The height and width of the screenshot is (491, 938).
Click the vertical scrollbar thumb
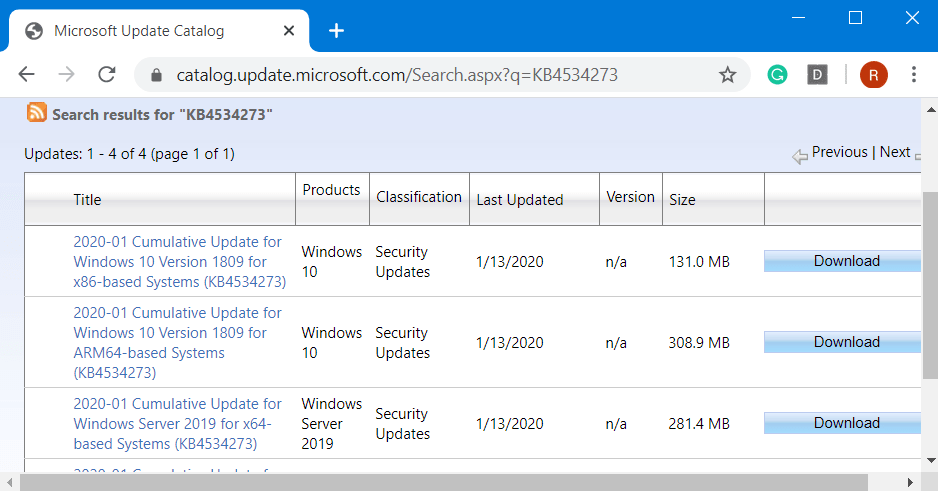[931, 285]
